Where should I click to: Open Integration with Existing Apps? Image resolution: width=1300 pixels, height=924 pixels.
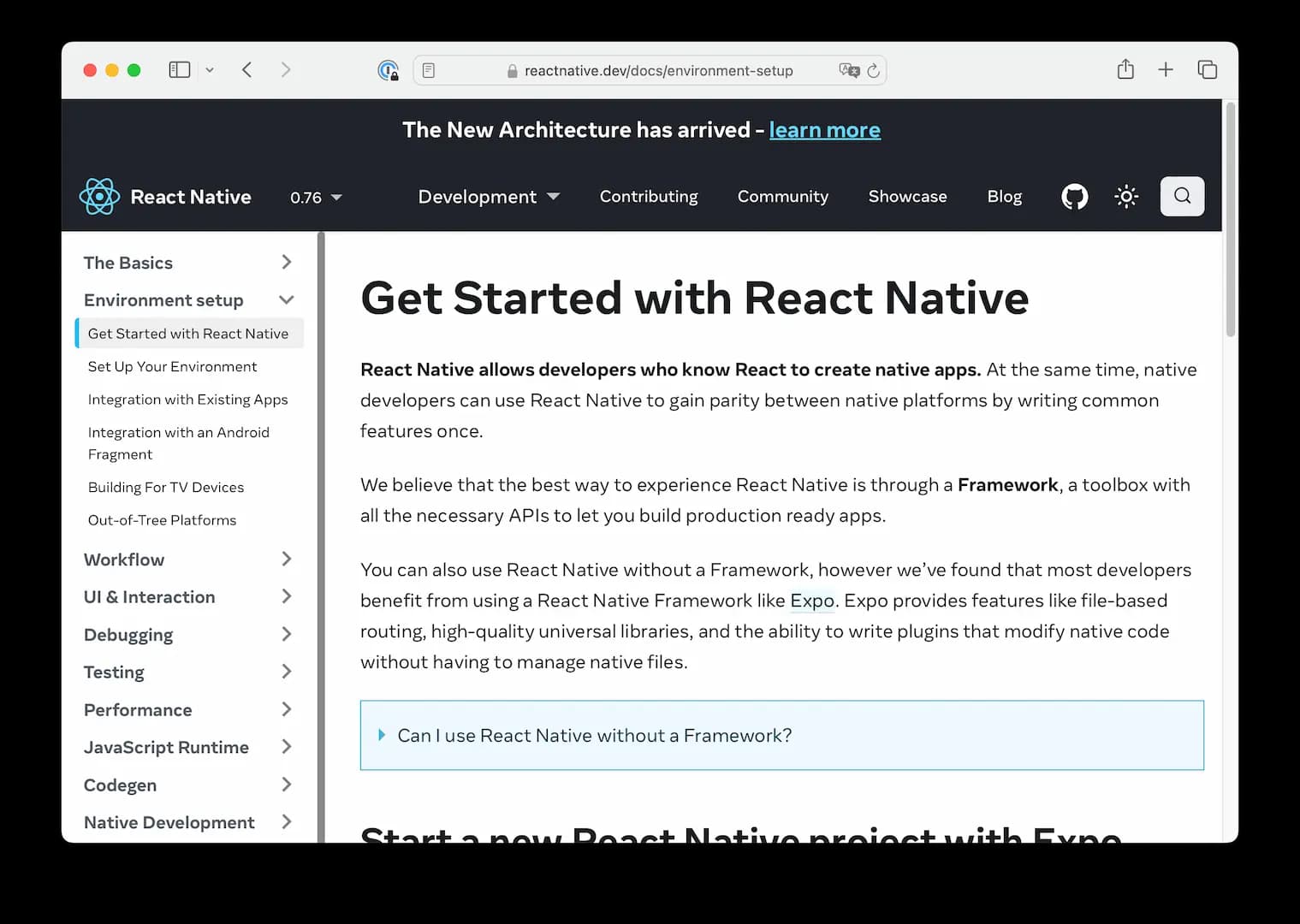coord(187,400)
